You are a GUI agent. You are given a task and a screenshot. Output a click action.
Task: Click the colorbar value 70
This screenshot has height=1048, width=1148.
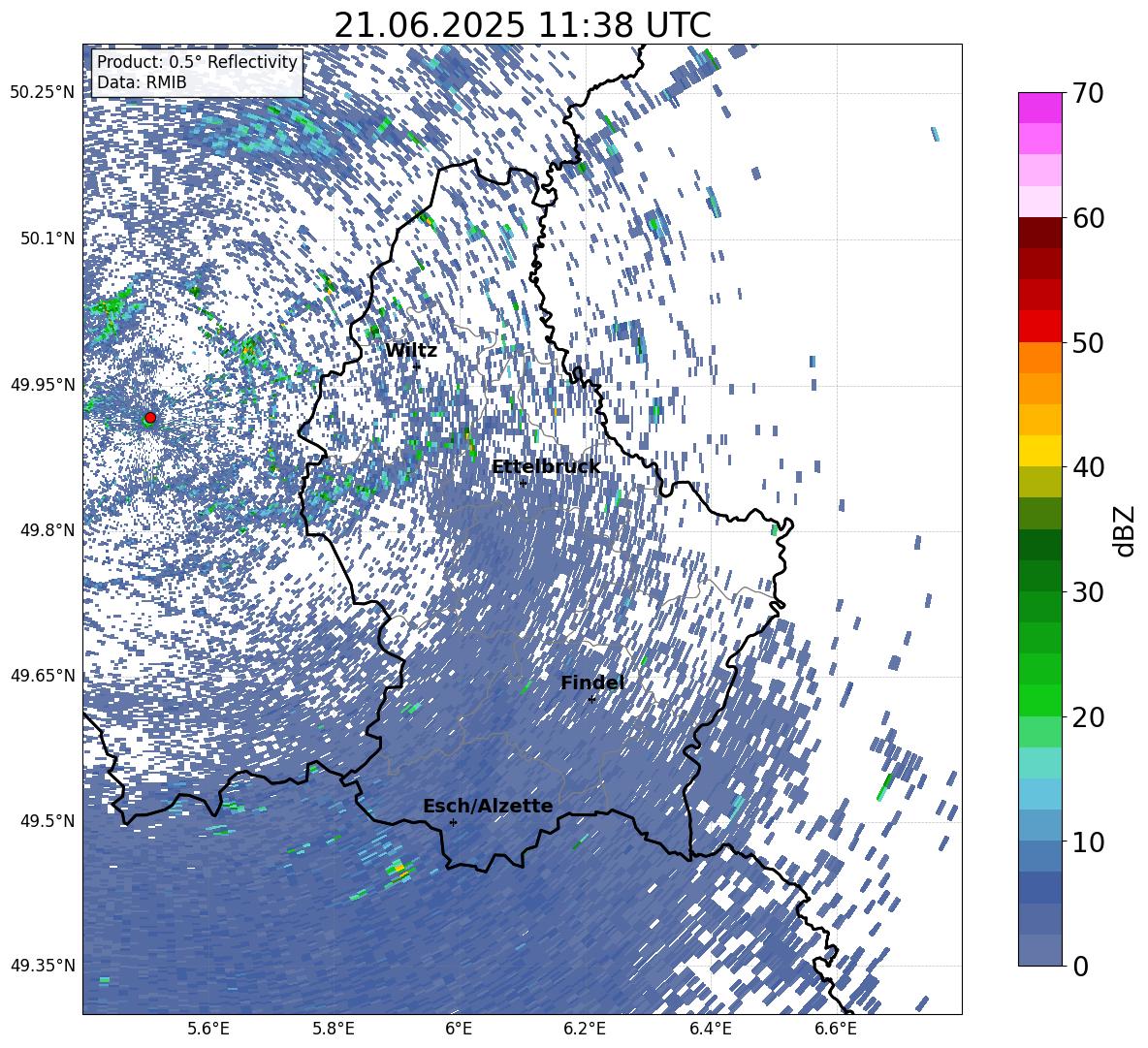[x=1088, y=93]
